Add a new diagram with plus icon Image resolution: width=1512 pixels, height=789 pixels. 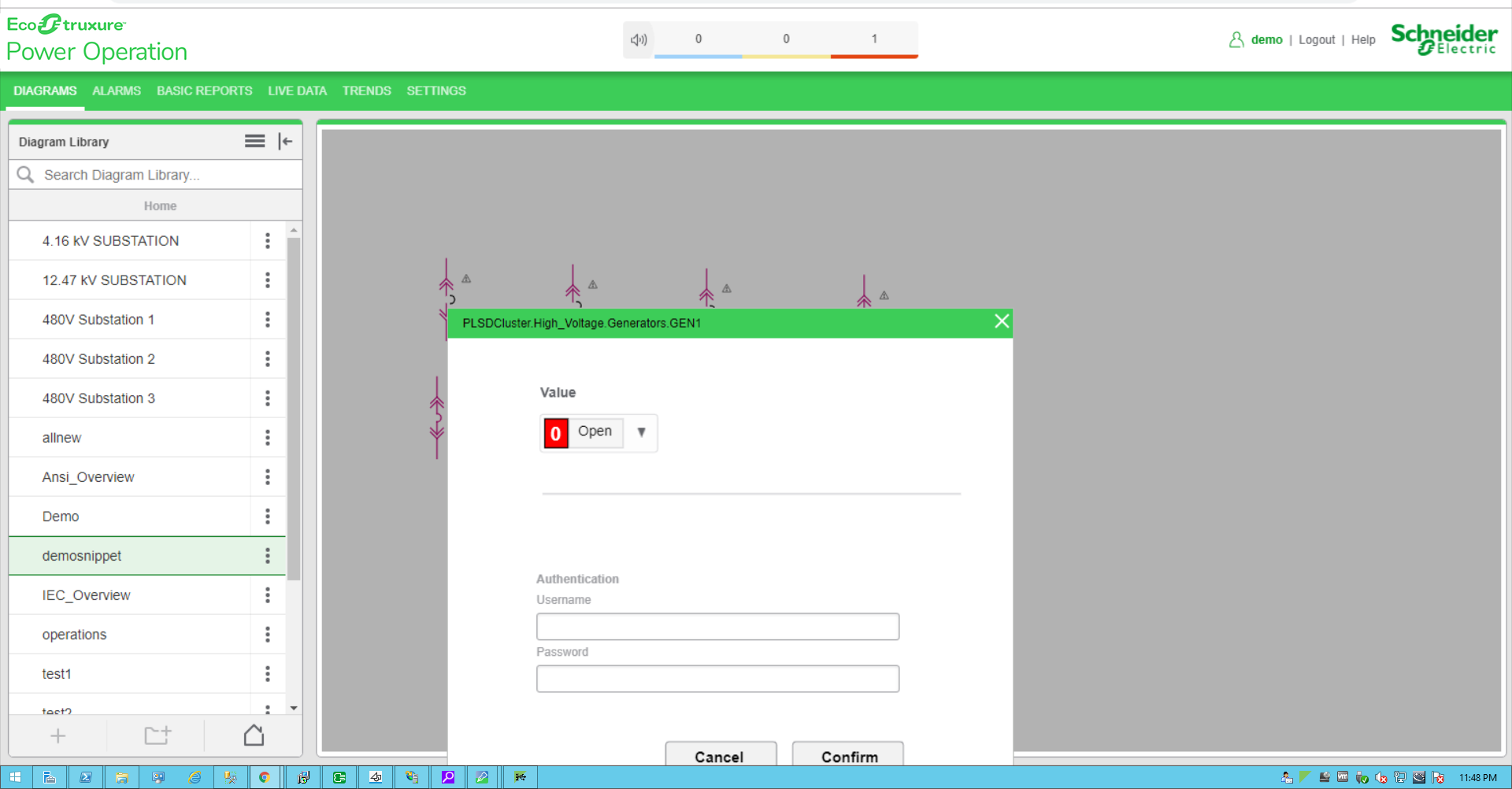click(57, 736)
